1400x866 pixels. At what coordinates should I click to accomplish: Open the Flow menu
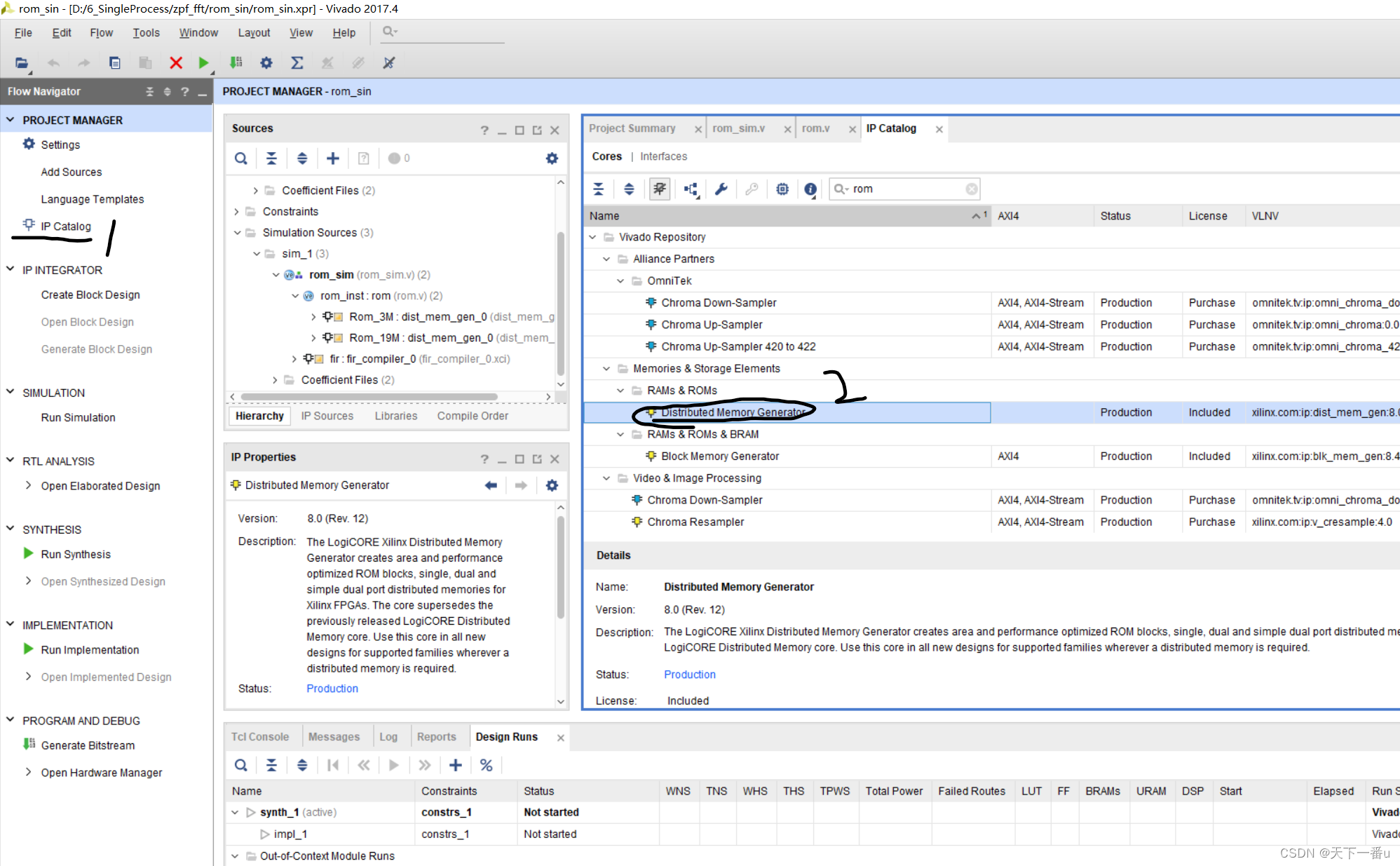(x=101, y=33)
